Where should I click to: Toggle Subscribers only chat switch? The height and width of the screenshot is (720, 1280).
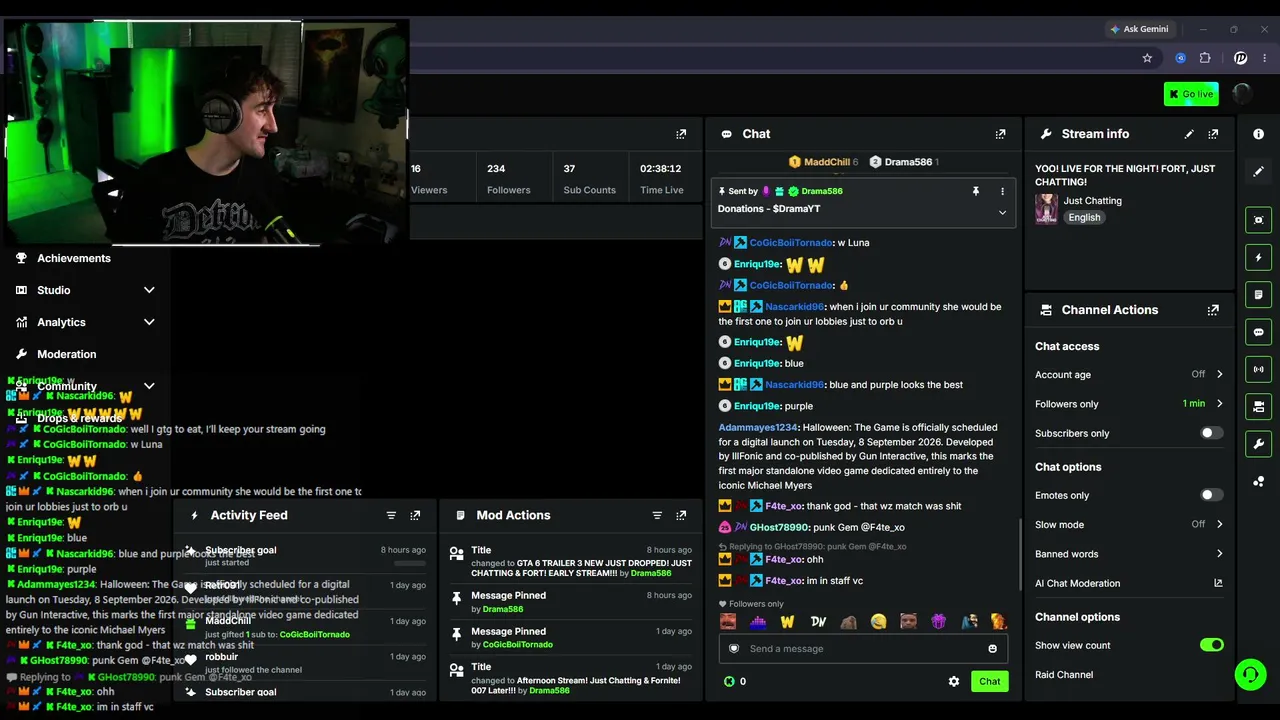[1211, 433]
